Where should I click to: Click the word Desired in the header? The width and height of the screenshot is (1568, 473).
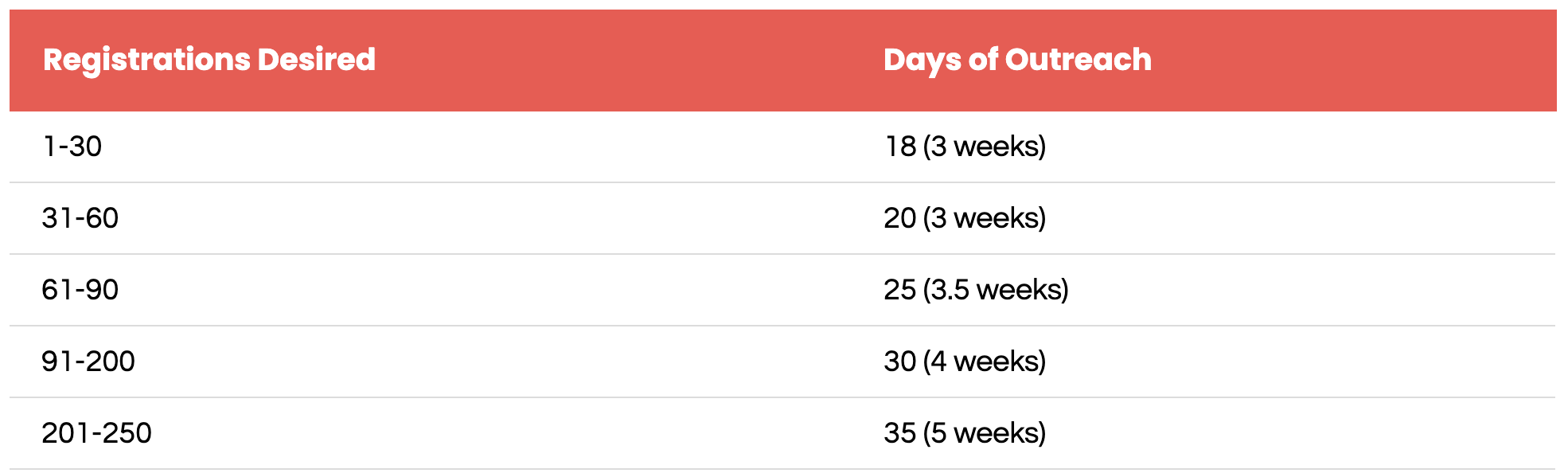click(317, 60)
